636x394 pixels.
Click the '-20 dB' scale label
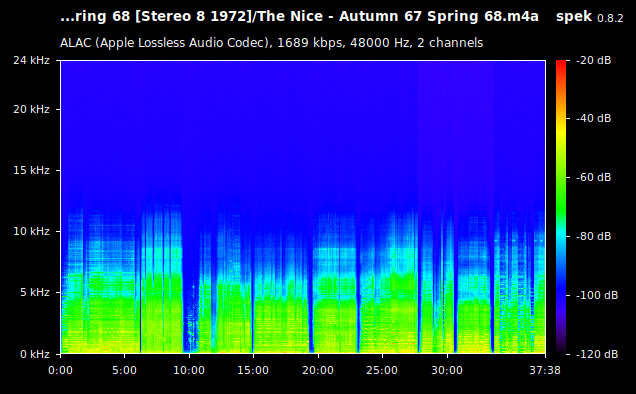point(593,60)
